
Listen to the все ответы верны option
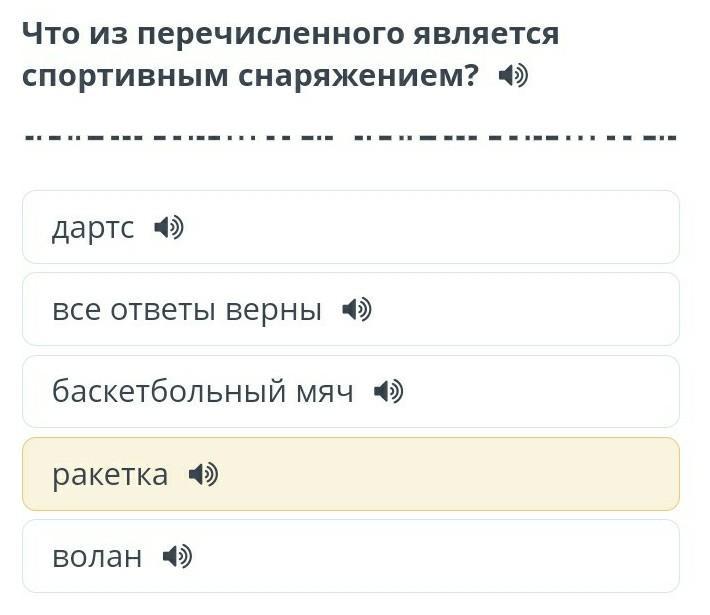point(357,310)
